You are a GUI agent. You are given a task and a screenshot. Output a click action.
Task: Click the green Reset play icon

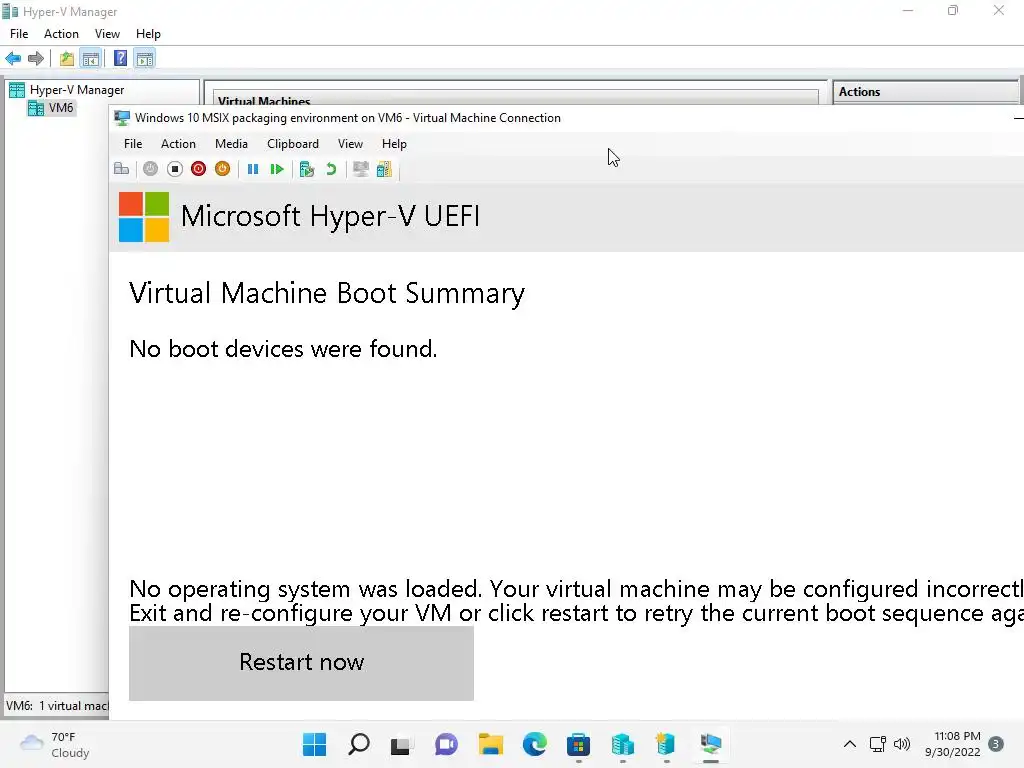click(x=277, y=169)
